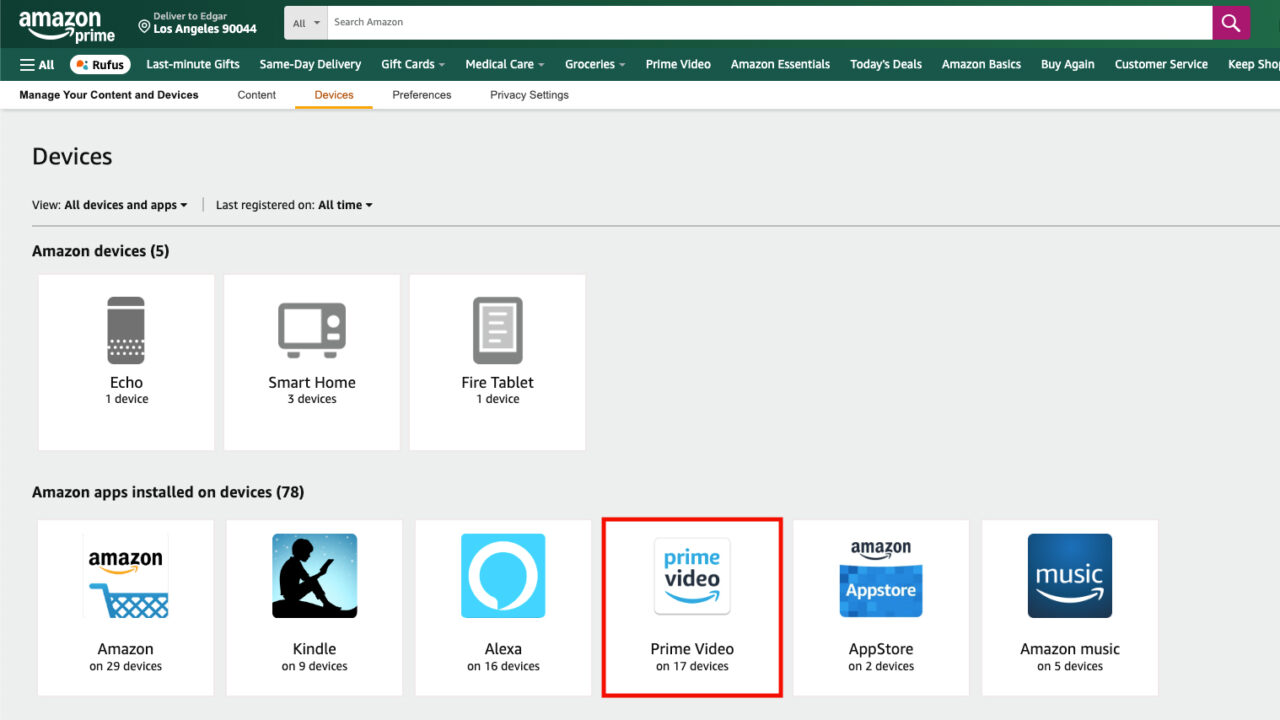
Task: Open the AppStore app tile
Action: (x=880, y=607)
